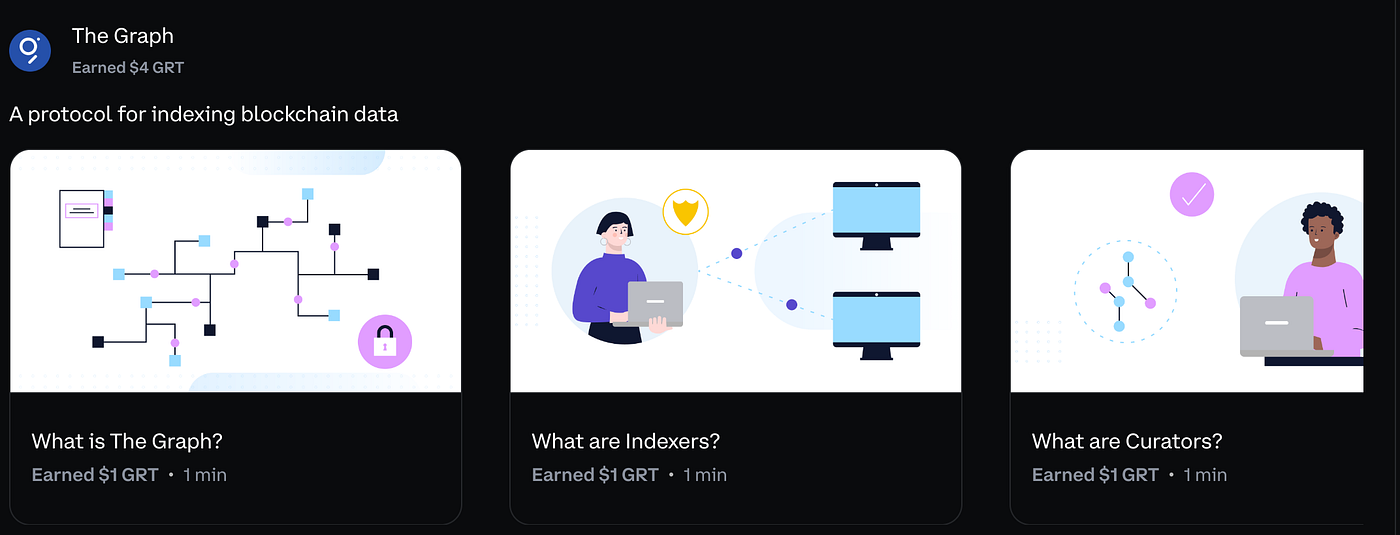Click the upper blue monitor icon
The image size is (1400, 535).
[876, 215]
